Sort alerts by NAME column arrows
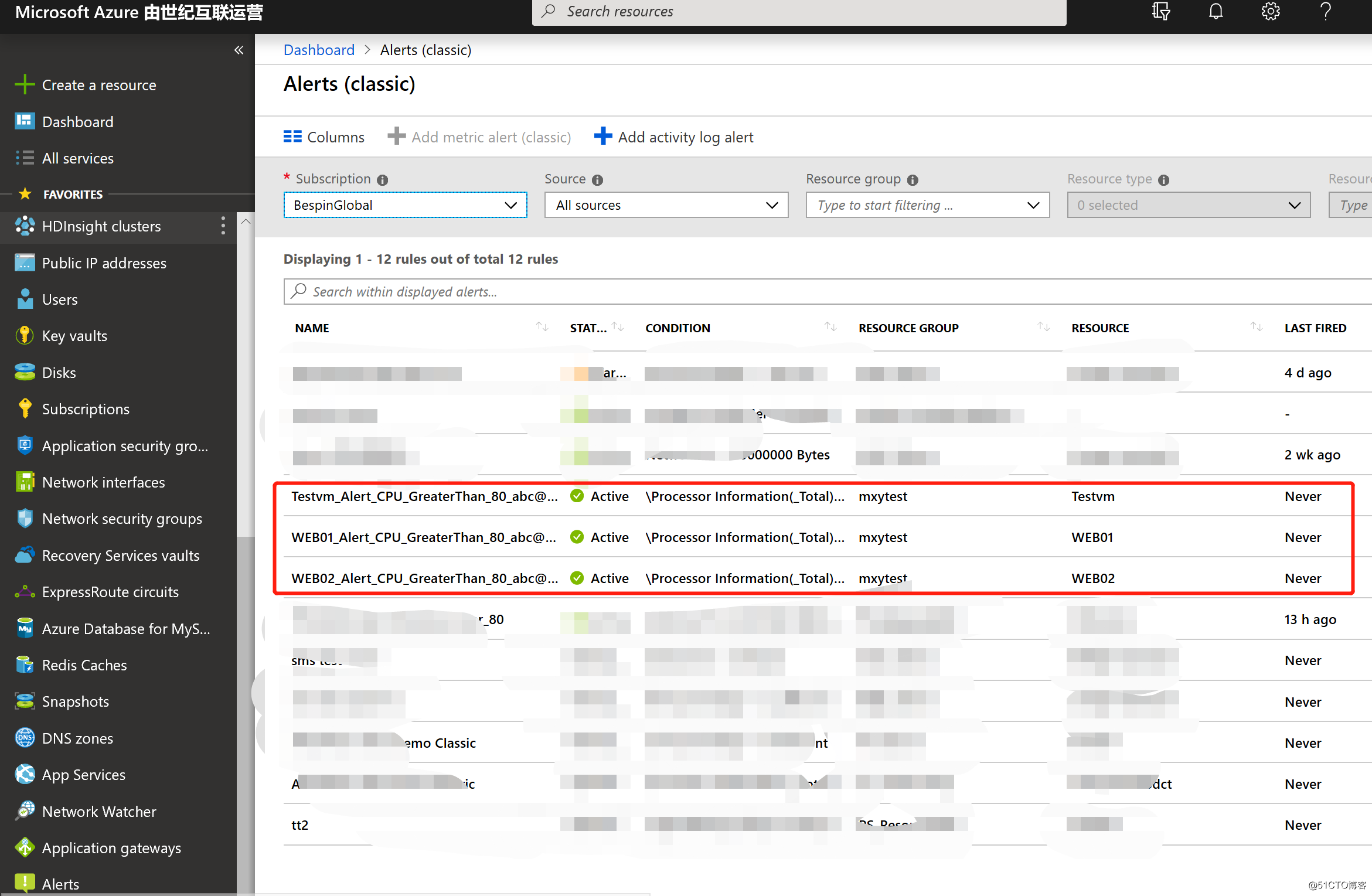The width and height of the screenshot is (1372, 896). [x=542, y=326]
